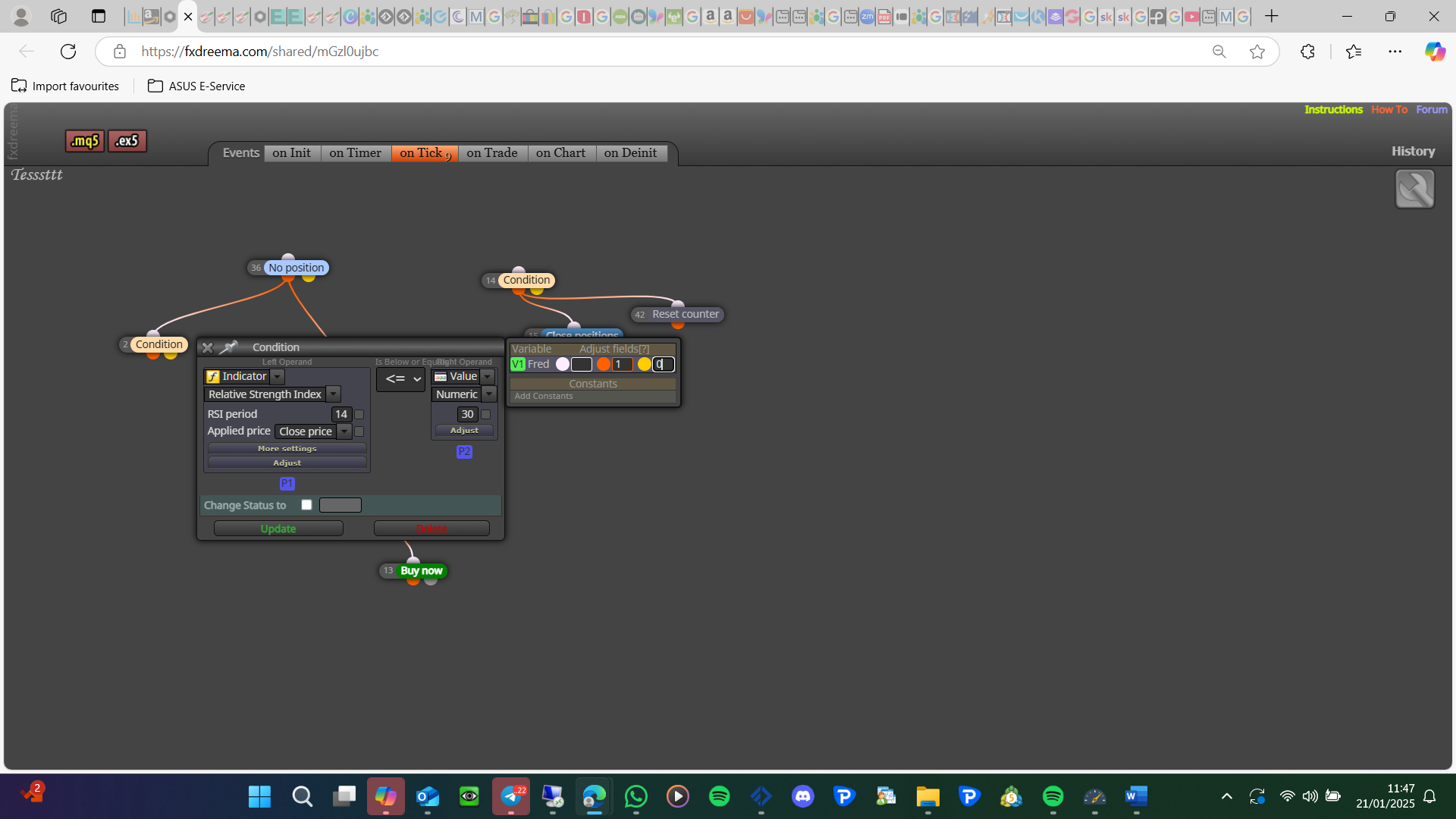Switch to the on Deinit event tab
Screen dimensions: 1456x819
point(631,153)
